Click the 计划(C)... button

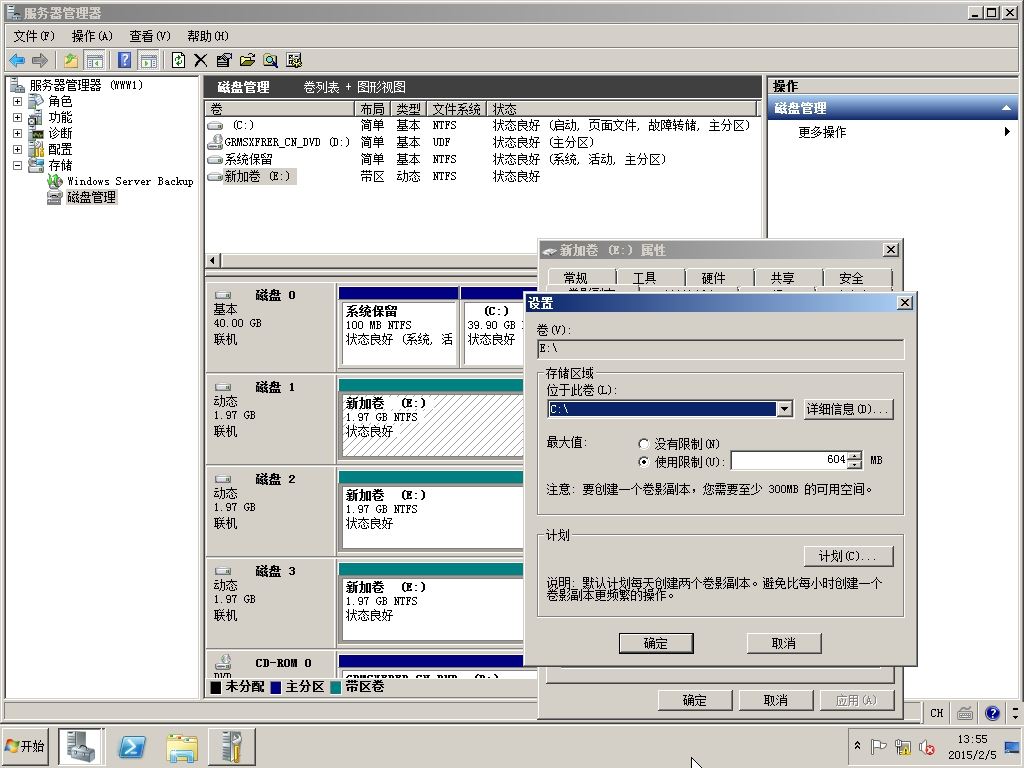tap(848, 556)
